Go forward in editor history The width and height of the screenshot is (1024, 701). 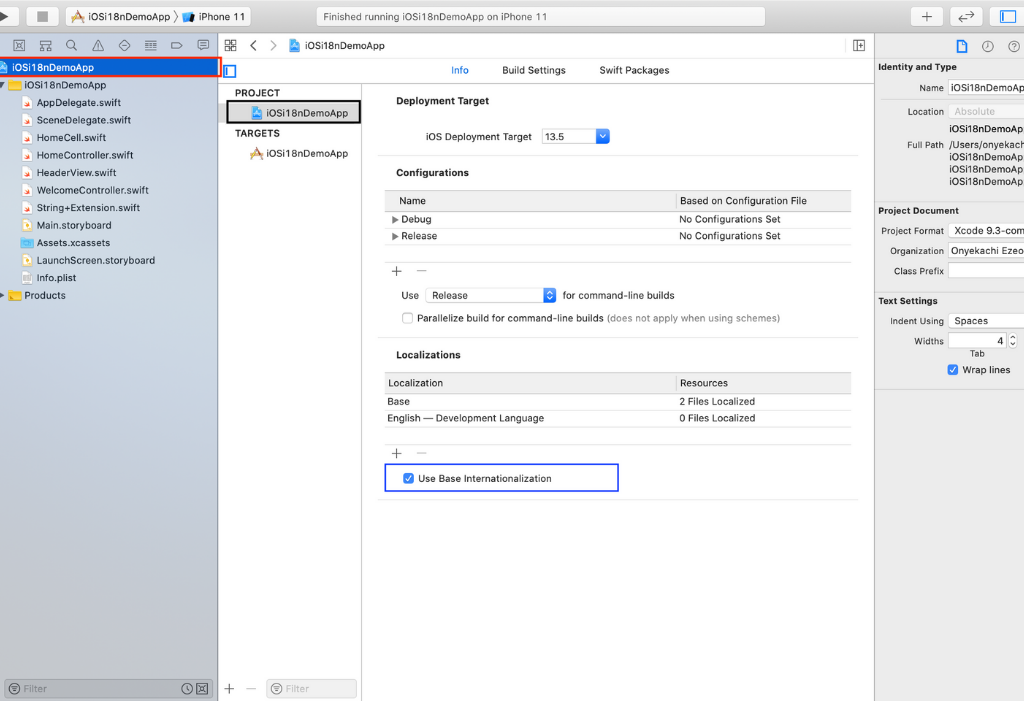point(273,45)
